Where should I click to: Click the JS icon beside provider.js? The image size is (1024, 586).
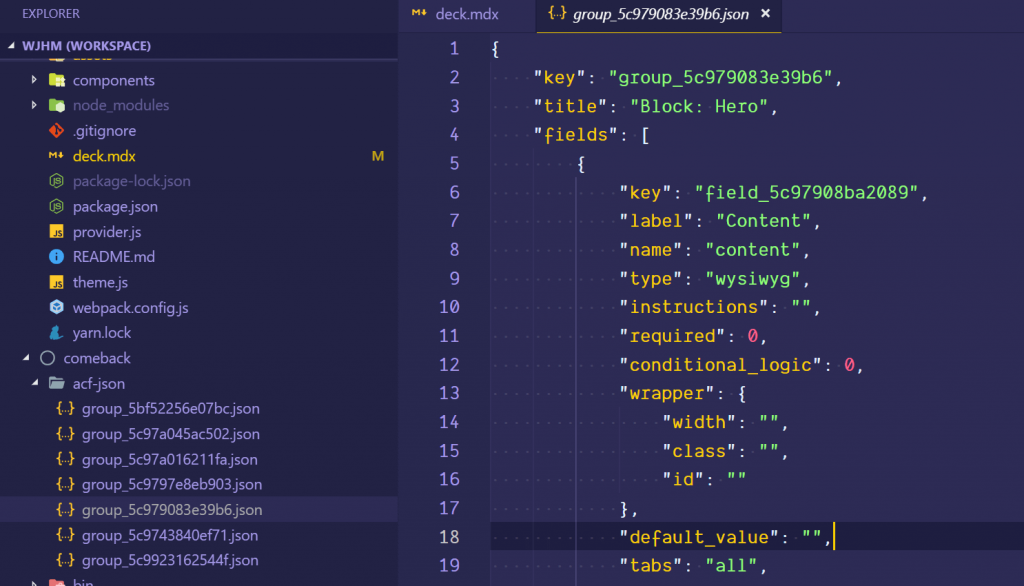click(56, 232)
